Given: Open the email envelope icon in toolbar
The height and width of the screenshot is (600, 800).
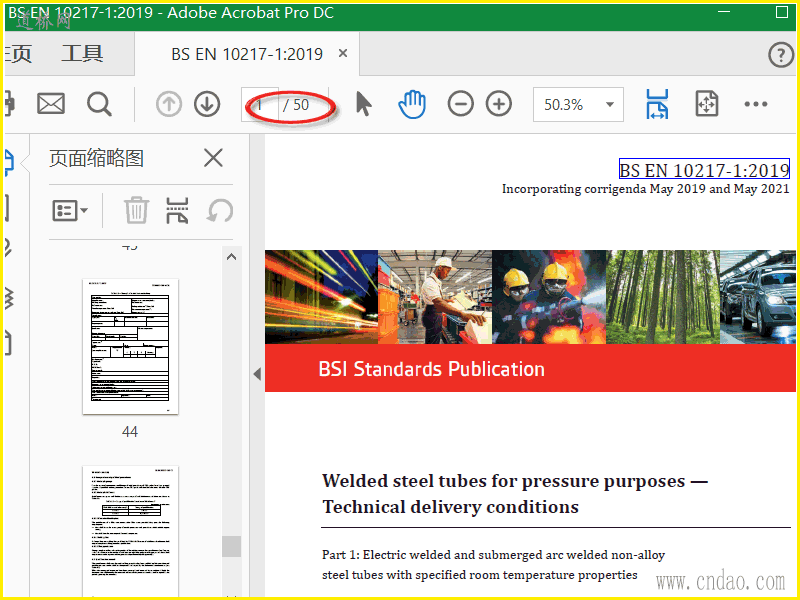Looking at the screenshot, I should click(x=51, y=104).
